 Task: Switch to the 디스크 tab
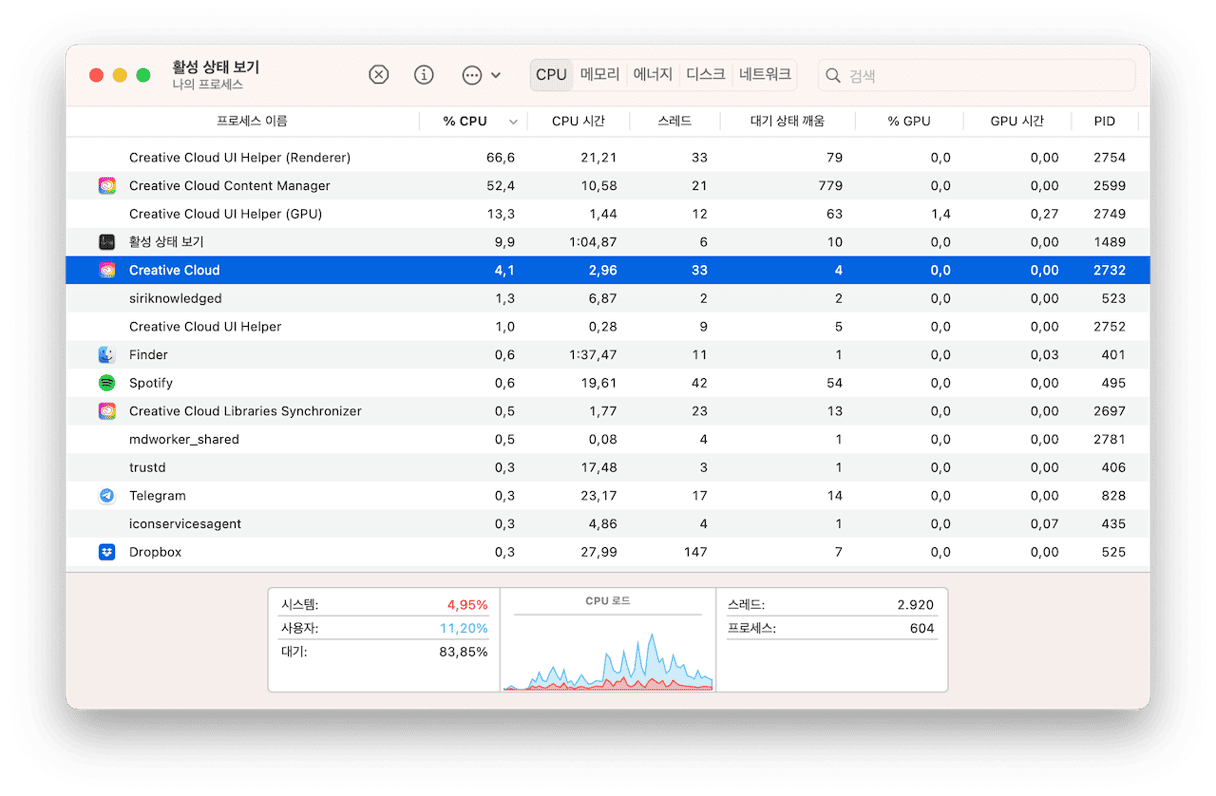click(x=706, y=75)
